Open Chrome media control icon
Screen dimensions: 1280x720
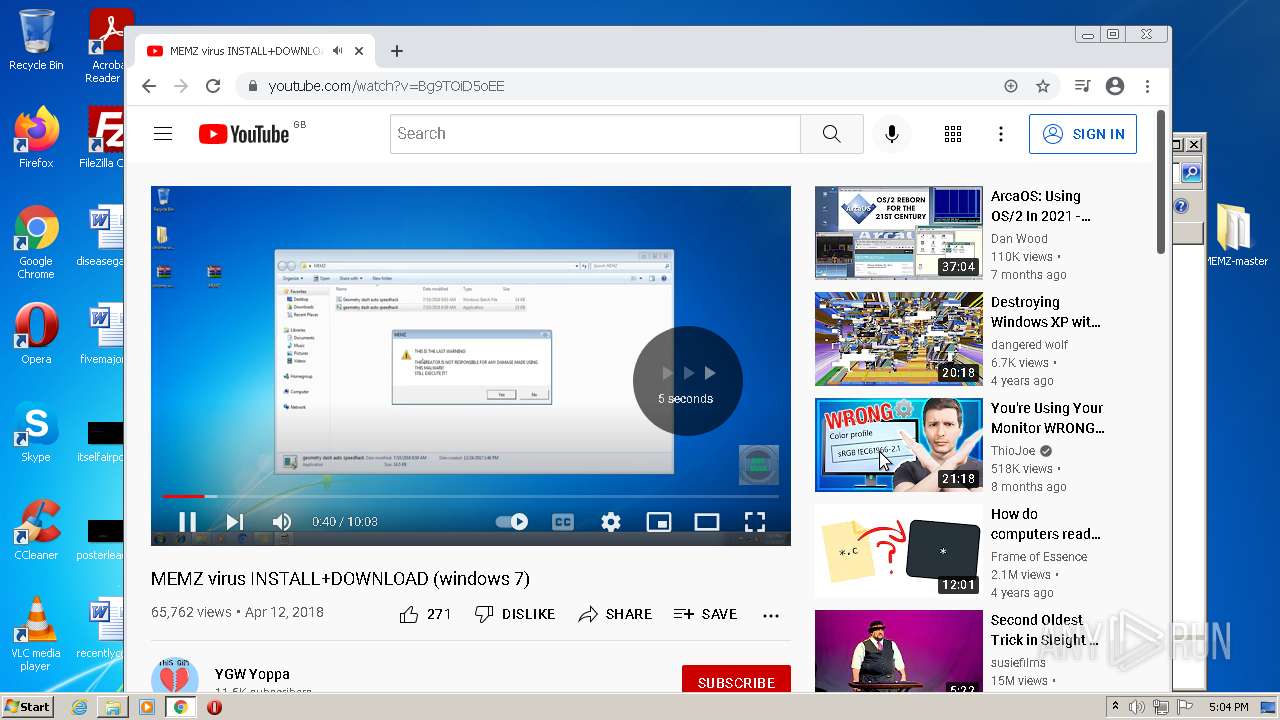(x=1082, y=86)
